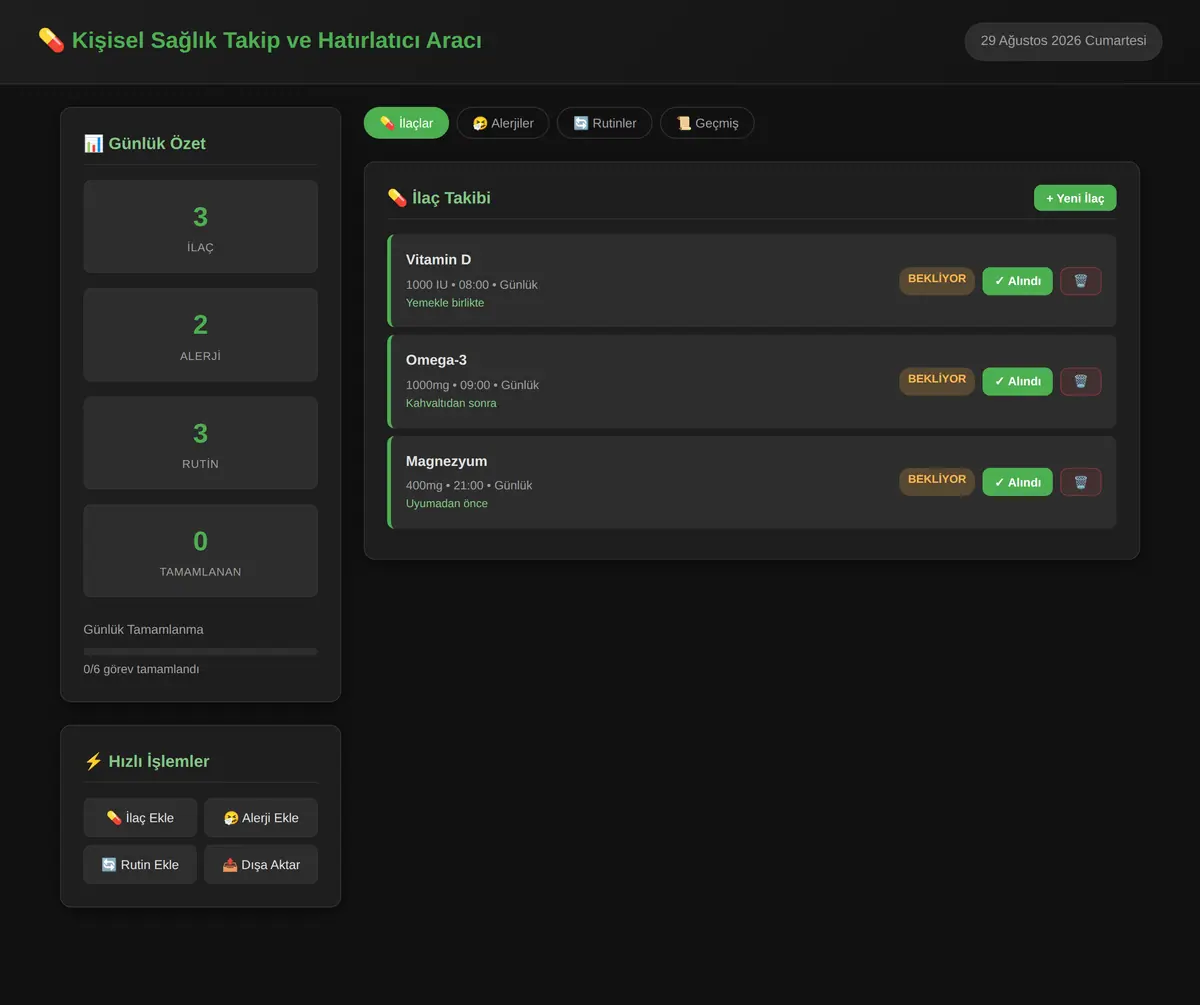The height and width of the screenshot is (1005, 1200).
Task: Click the Rutin Ekle quick action
Action: click(140, 864)
